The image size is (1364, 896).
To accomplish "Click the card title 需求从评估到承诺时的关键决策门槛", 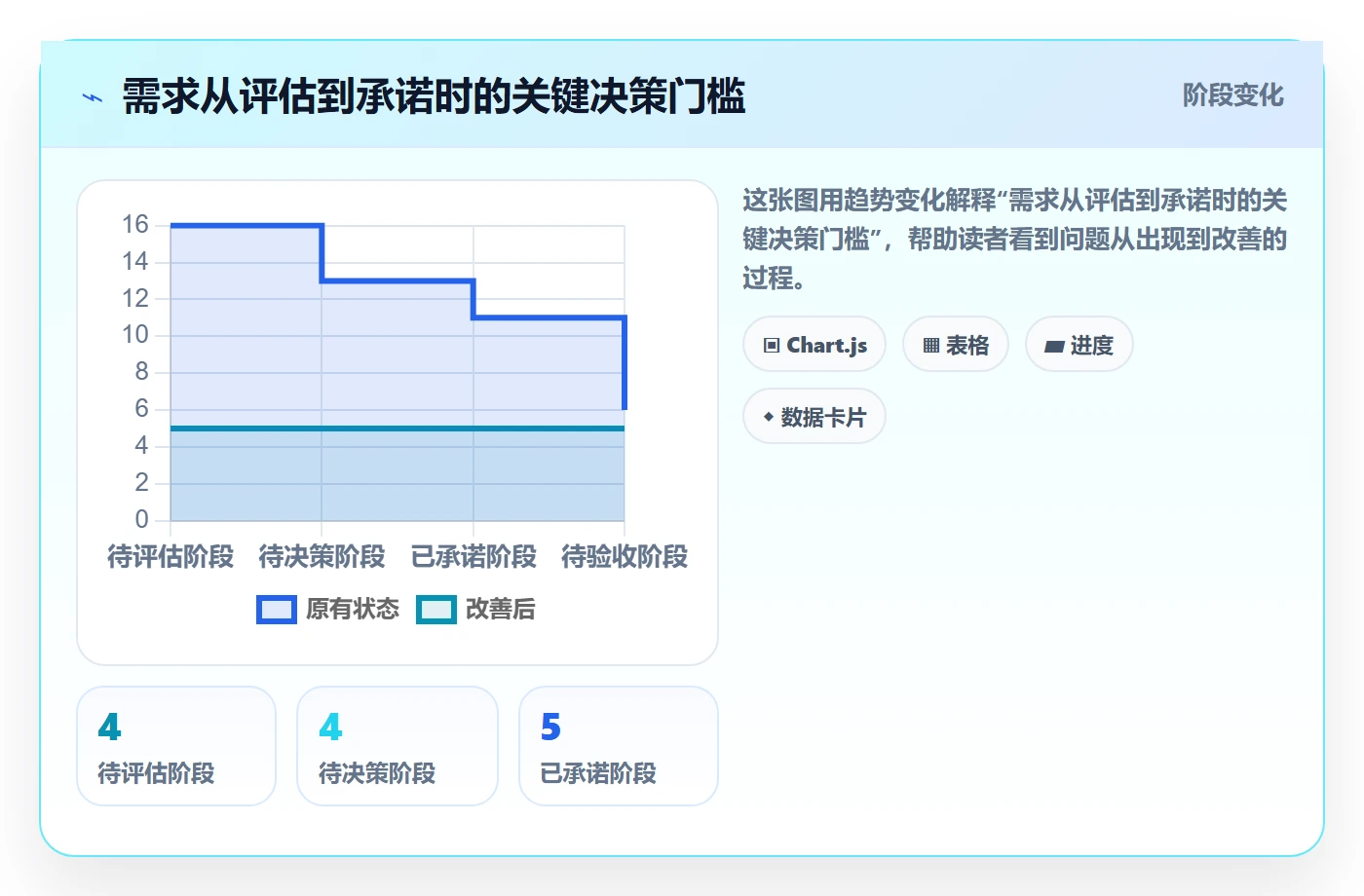I will [x=434, y=96].
